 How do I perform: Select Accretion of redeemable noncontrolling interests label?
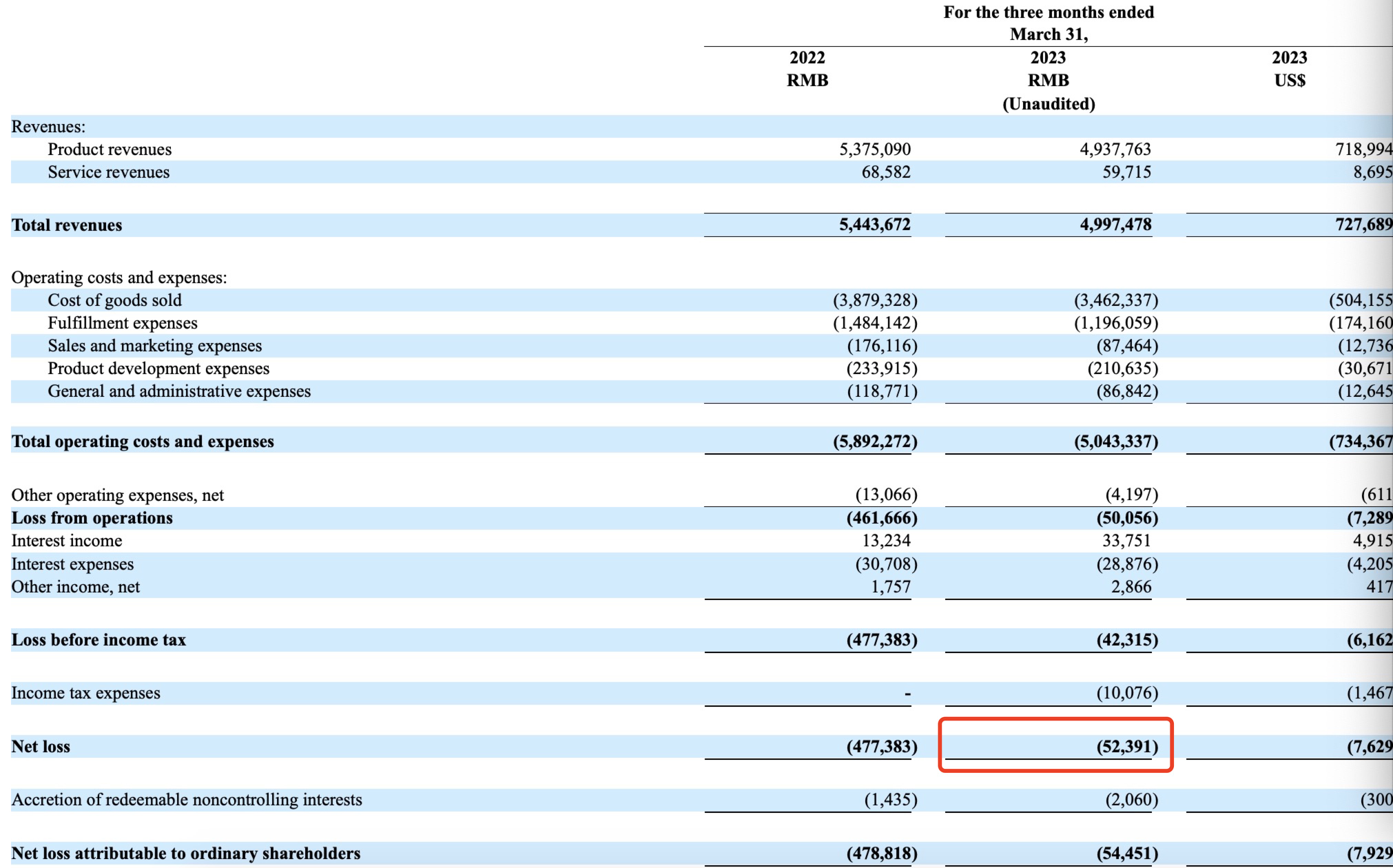pos(187,799)
